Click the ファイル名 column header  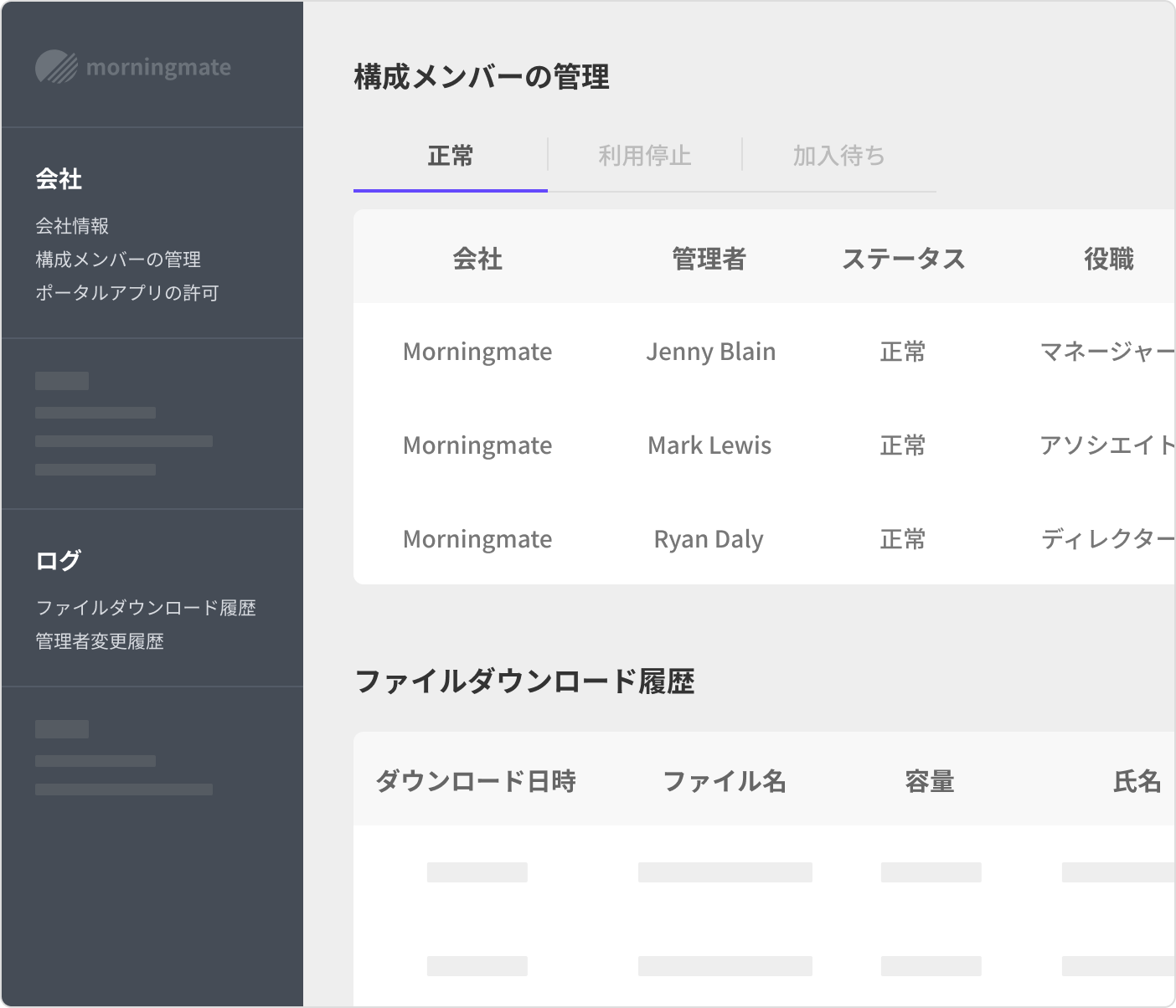[x=725, y=782]
